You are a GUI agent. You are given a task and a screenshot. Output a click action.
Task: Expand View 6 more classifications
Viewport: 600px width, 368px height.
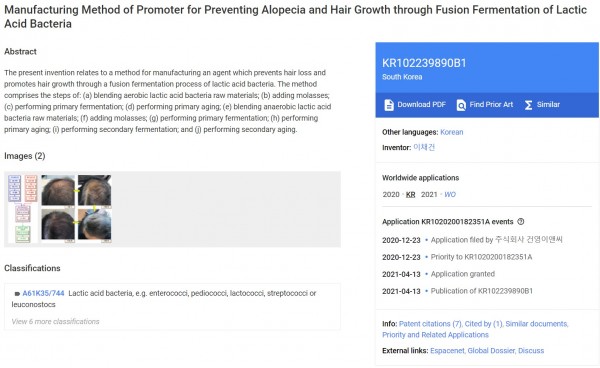(55, 322)
